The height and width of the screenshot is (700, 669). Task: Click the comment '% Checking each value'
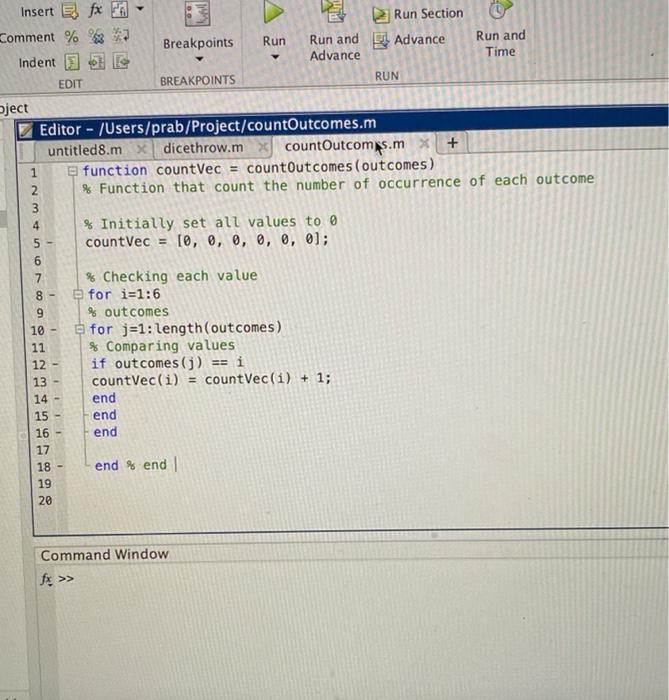(172, 276)
